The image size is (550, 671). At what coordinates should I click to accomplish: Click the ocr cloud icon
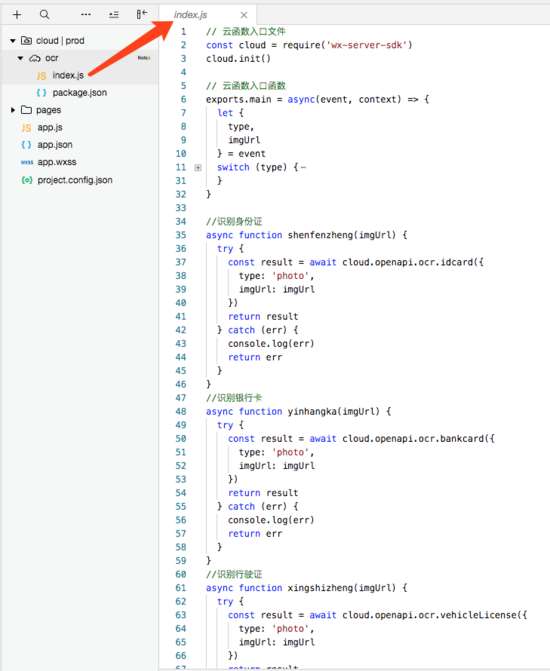pyautogui.click(x=35, y=58)
